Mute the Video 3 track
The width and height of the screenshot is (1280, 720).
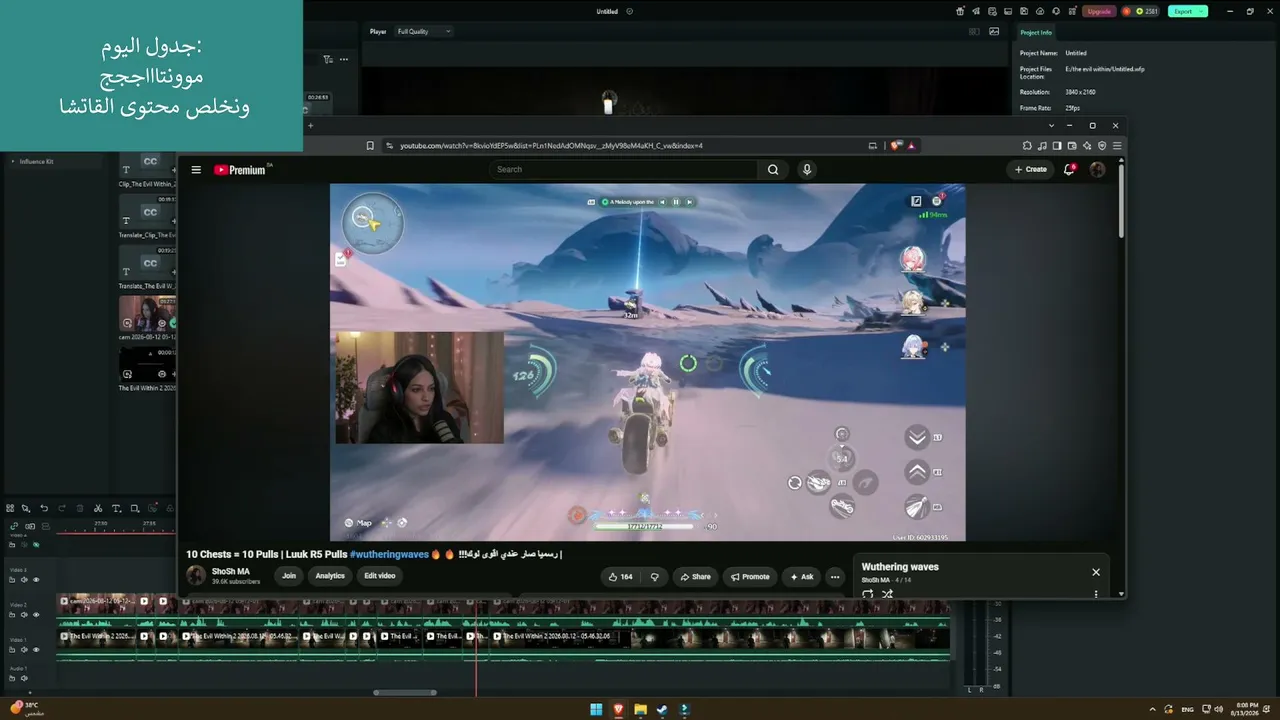click(x=24, y=580)
